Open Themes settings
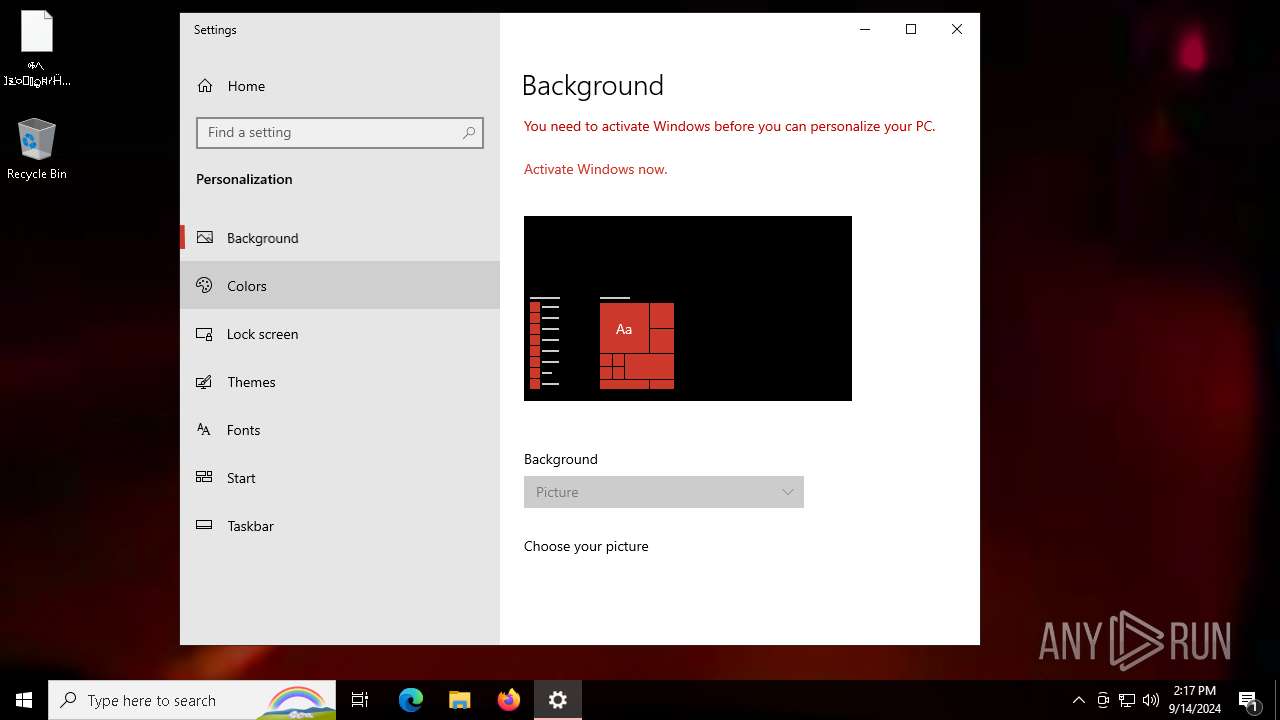This screenshot has width=1280, height=720. [x=340, y=382]
